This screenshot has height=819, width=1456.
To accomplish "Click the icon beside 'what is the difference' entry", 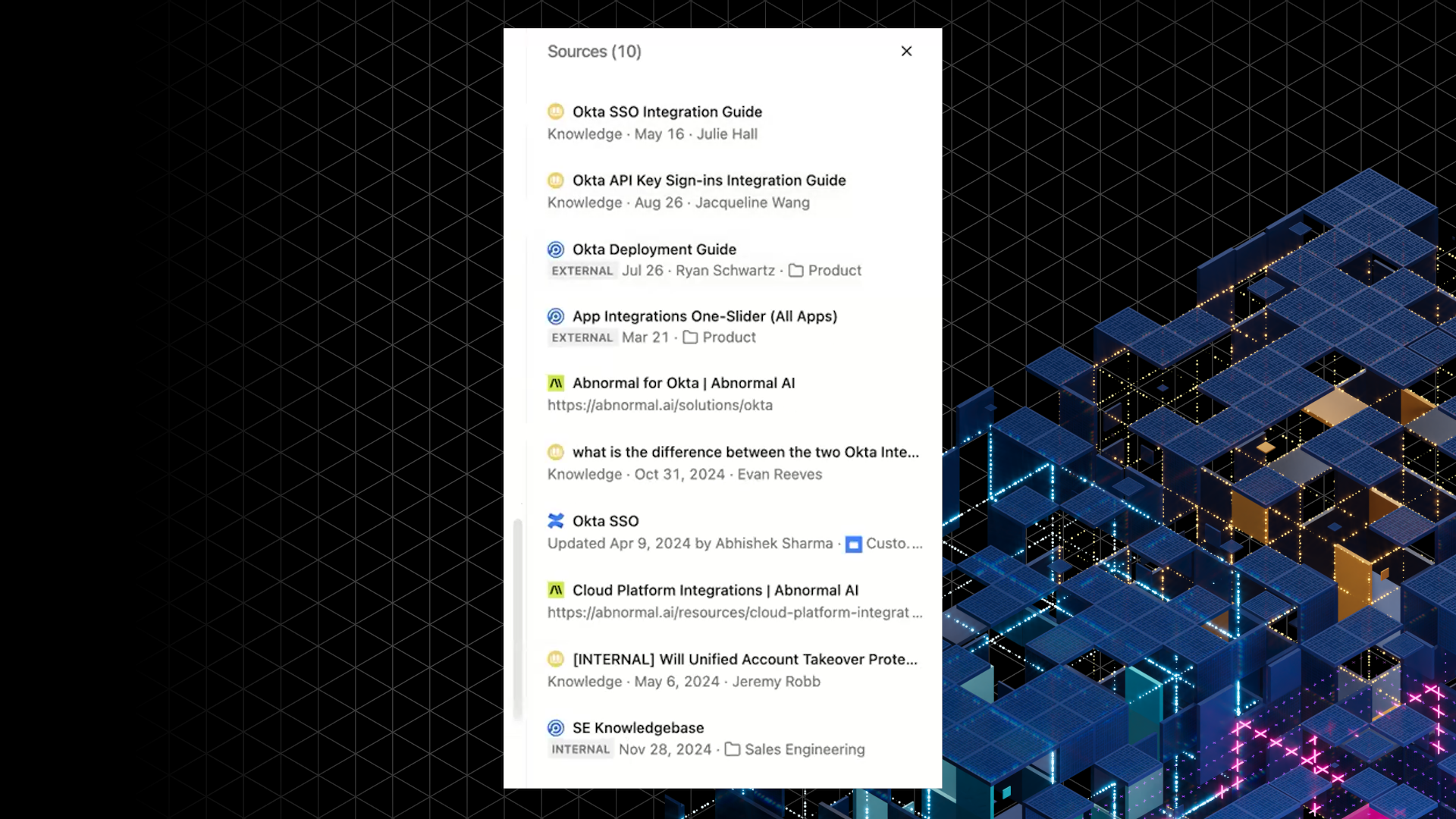I will 556,452.
